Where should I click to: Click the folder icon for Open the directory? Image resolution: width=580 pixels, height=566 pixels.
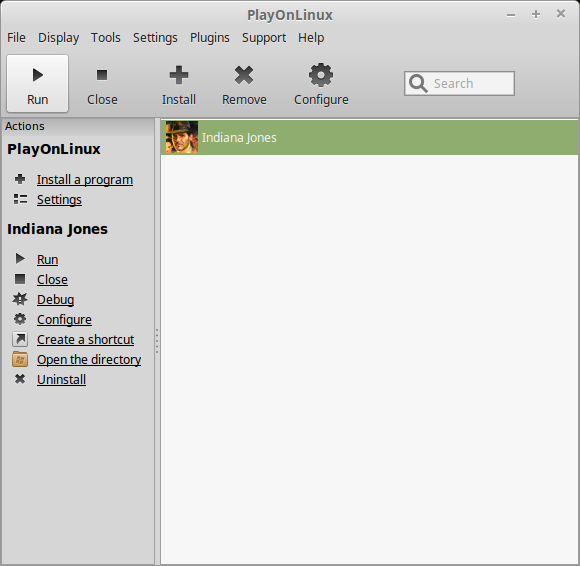[20, 359]
